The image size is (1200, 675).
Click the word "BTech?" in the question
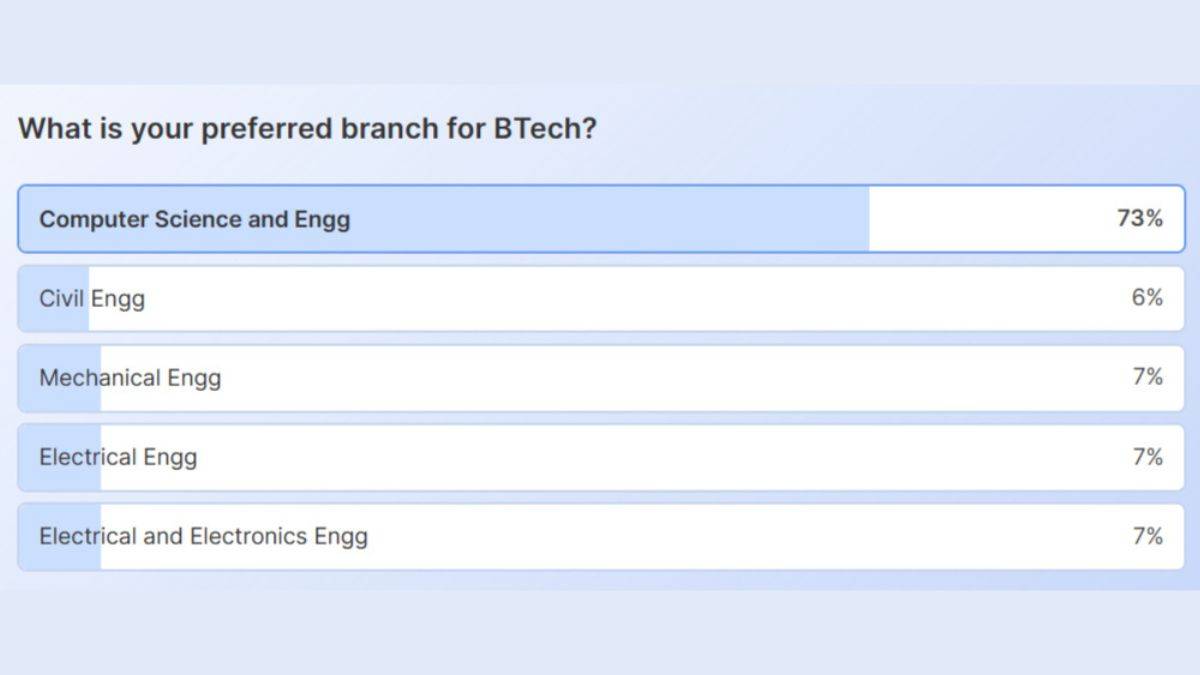pos(545,129)
